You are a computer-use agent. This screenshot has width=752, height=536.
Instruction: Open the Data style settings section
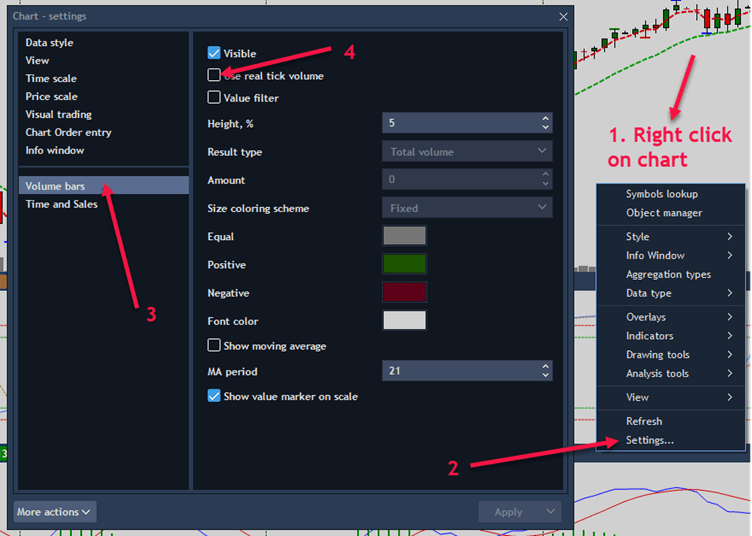tap(49, 43)
